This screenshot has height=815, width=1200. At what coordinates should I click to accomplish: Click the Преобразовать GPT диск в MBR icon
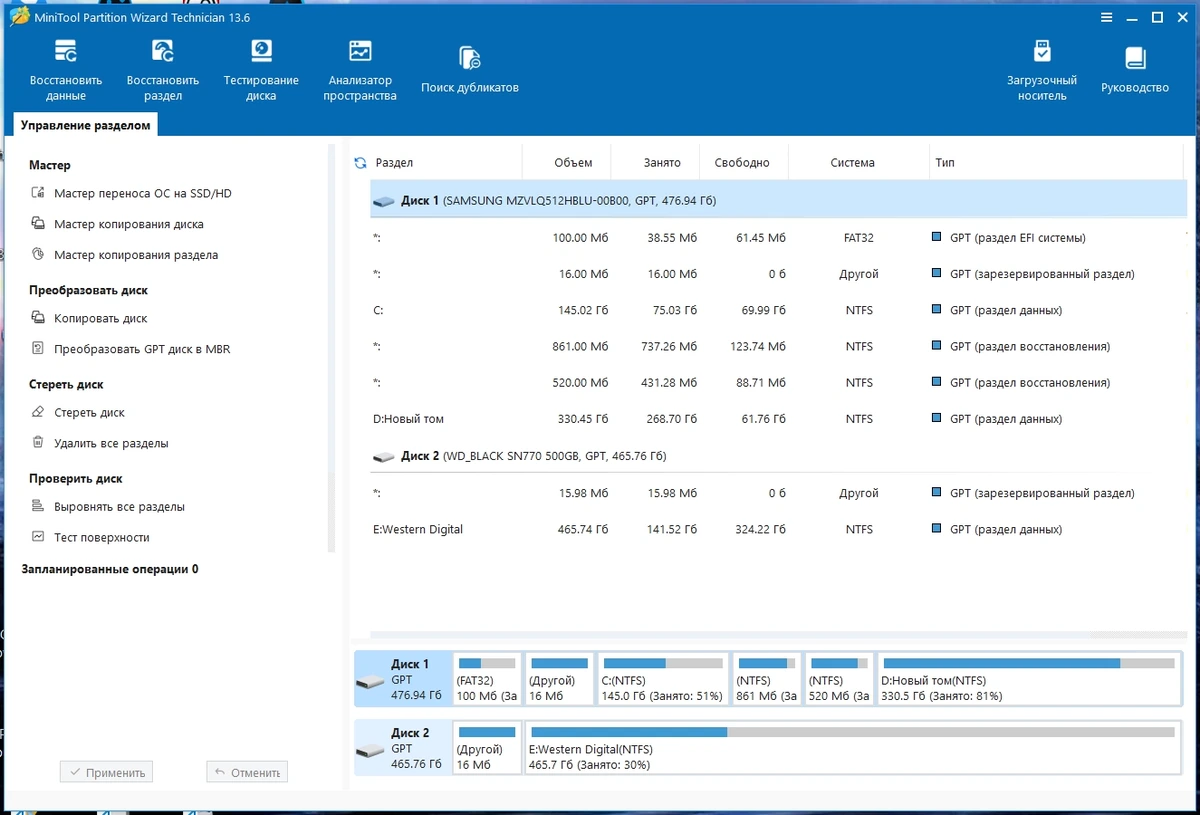click(38, 349)
